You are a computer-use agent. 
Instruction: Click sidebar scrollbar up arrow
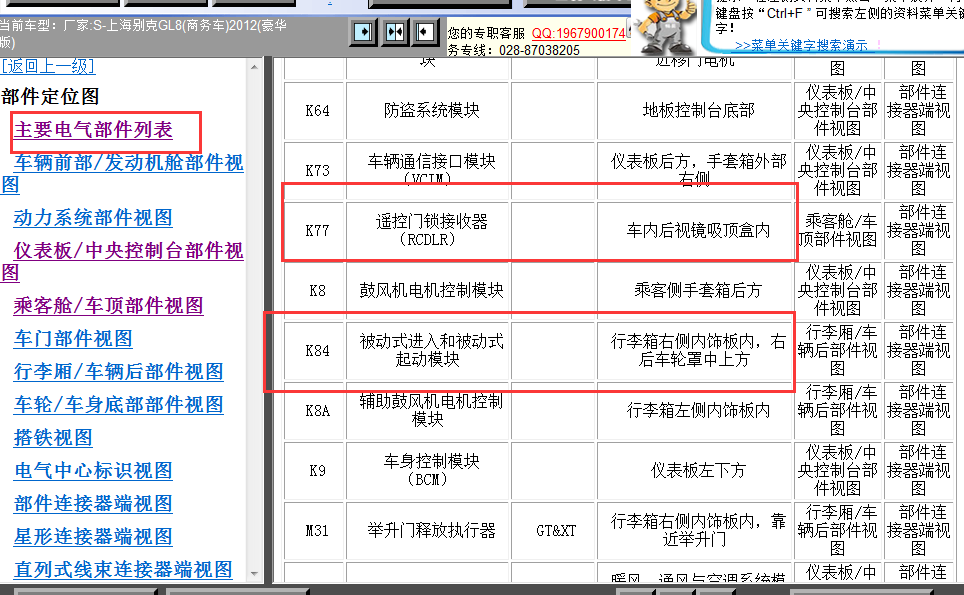(x=255, y=66)
